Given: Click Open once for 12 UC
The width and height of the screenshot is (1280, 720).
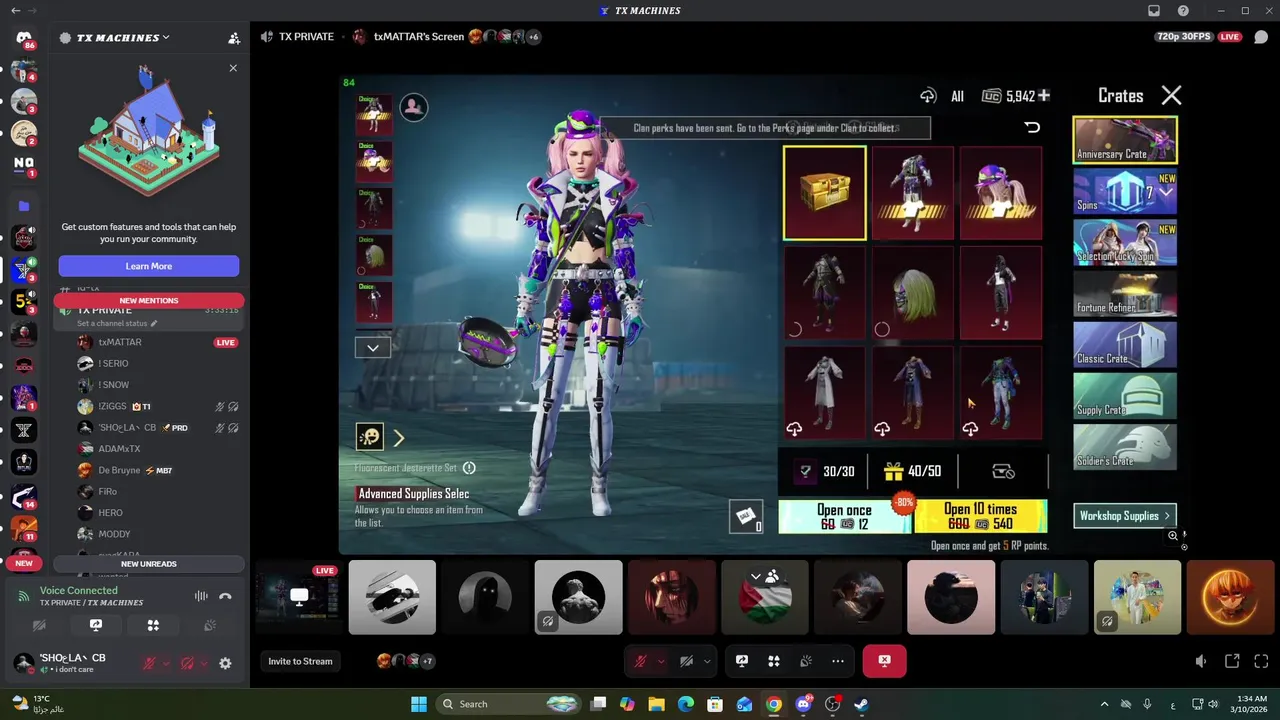Looking at the screenshot, I should (x=845, y=516).
